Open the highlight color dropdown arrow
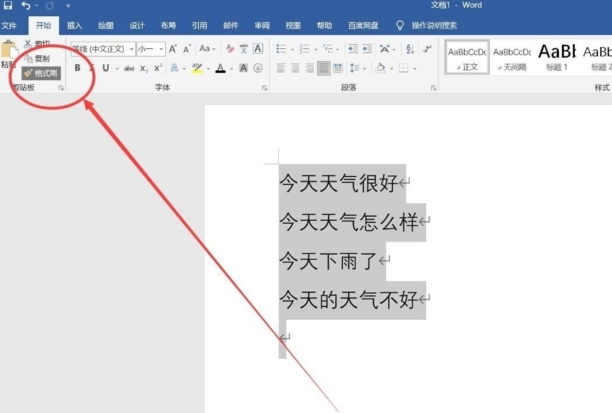 [208, 69]
